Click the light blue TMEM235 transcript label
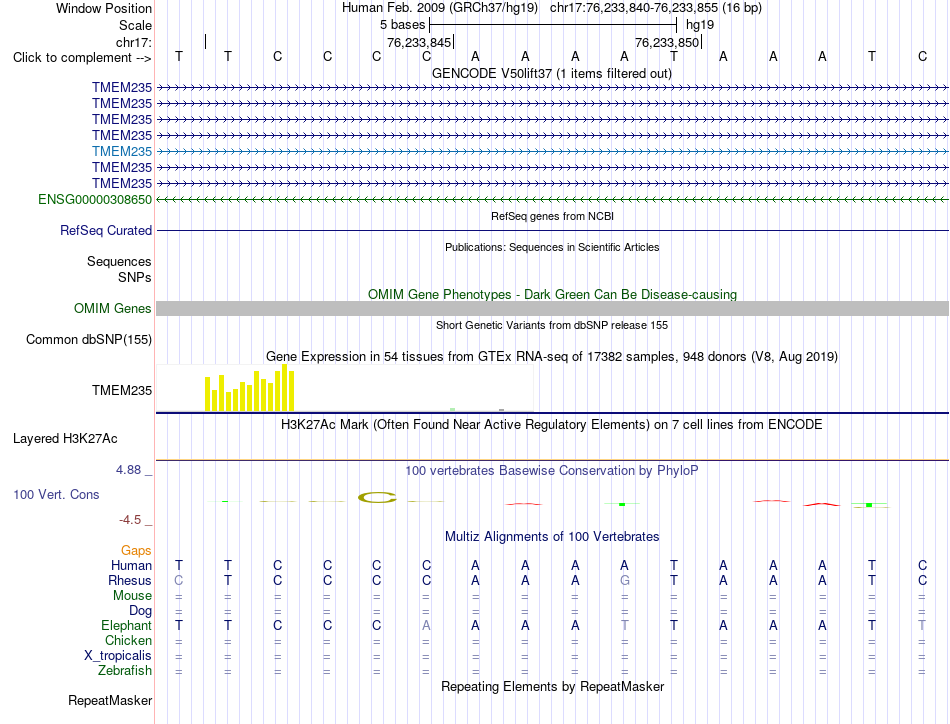This screenshot has width=950, height=724. 122,151
